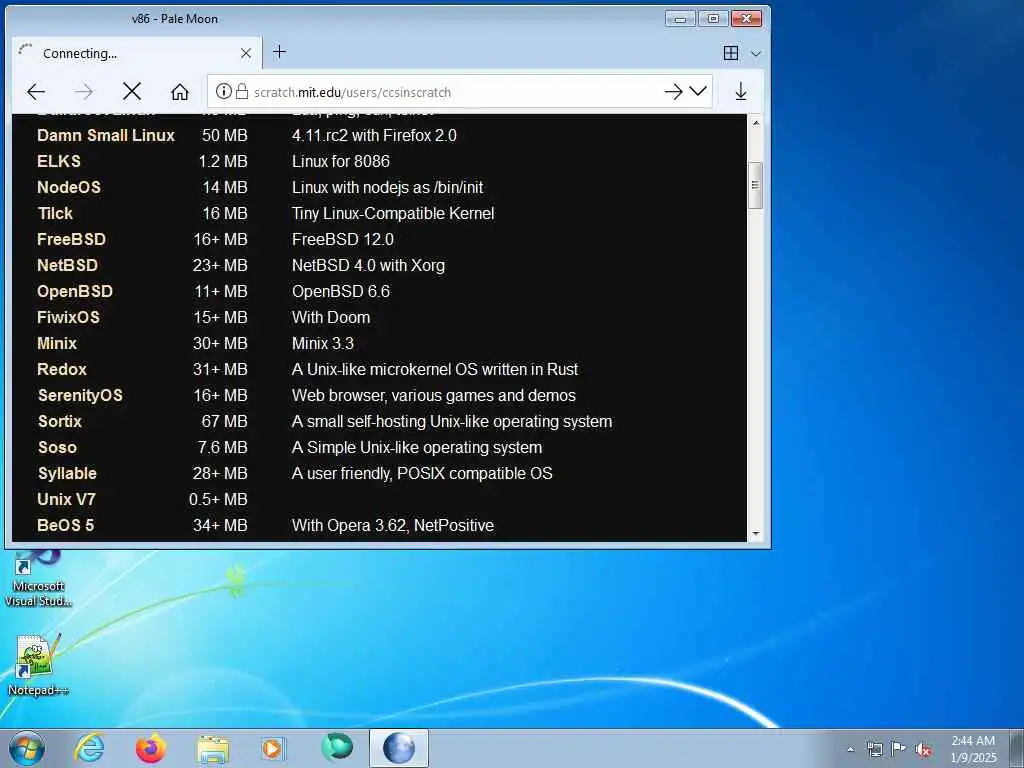This screenshot has height=768, width=1024.
Task: Click the Pale Moon taskbar button
Action: tap(399, 748)
